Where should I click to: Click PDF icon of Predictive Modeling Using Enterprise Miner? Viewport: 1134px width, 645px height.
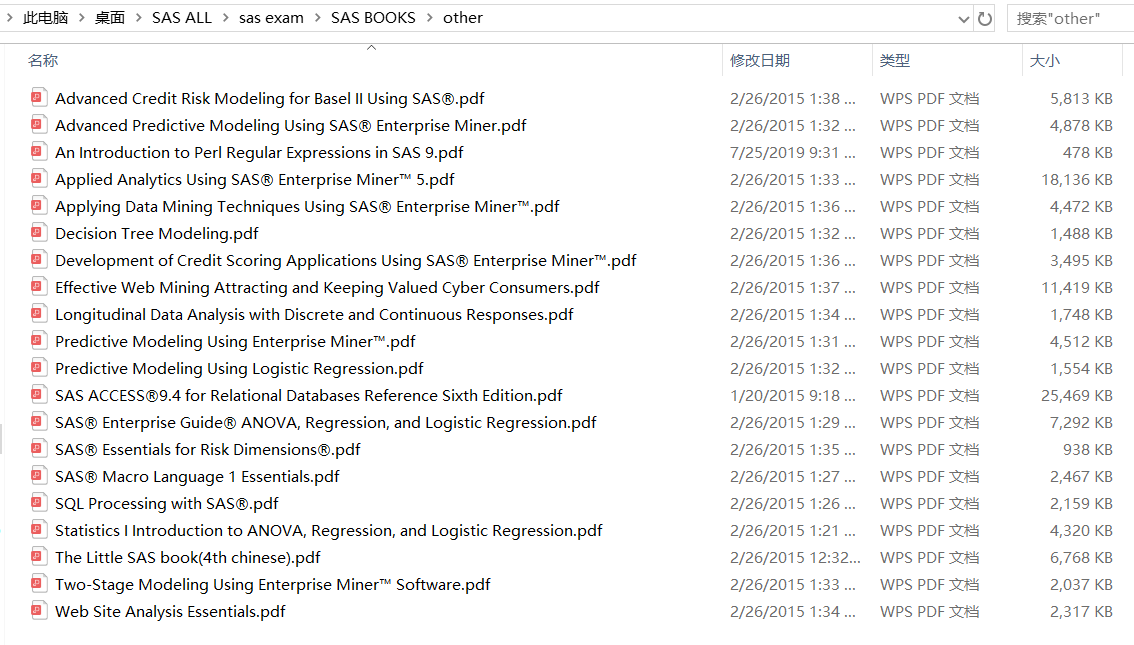(39, 340)
